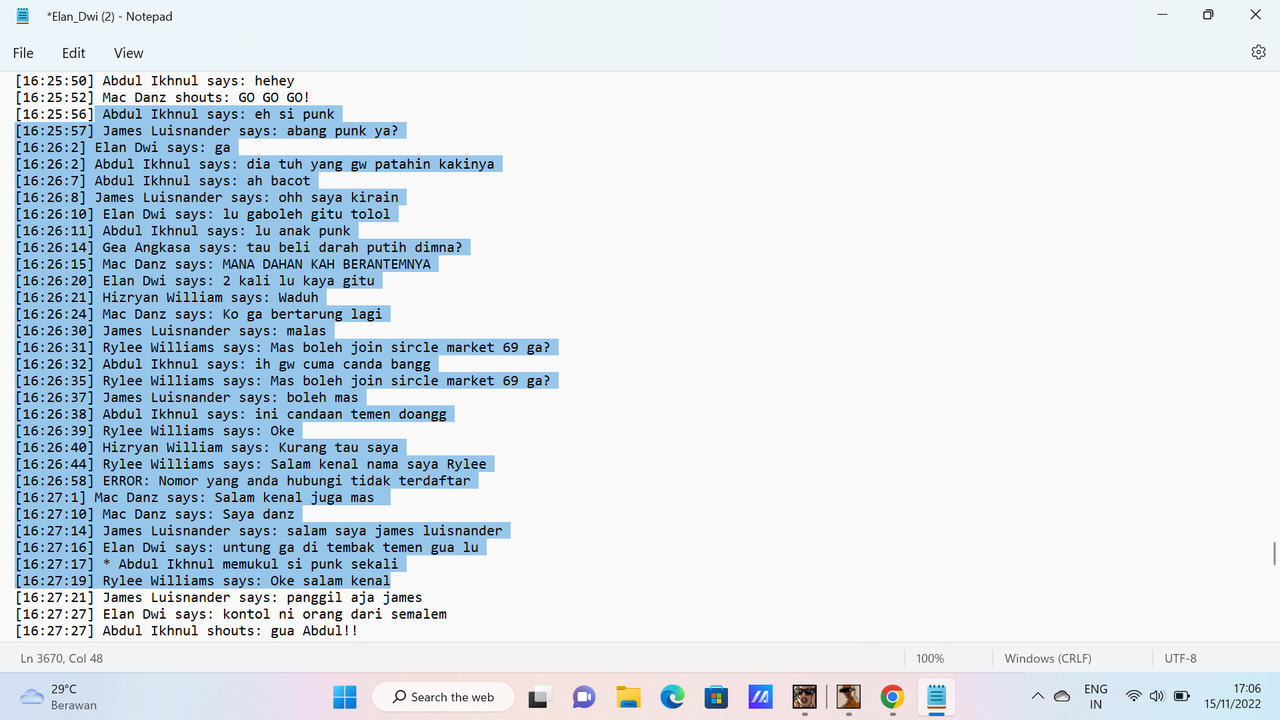Open the volume speaker tray icon
This screenshot has height=720, width=1280.
pos(1157,696)
